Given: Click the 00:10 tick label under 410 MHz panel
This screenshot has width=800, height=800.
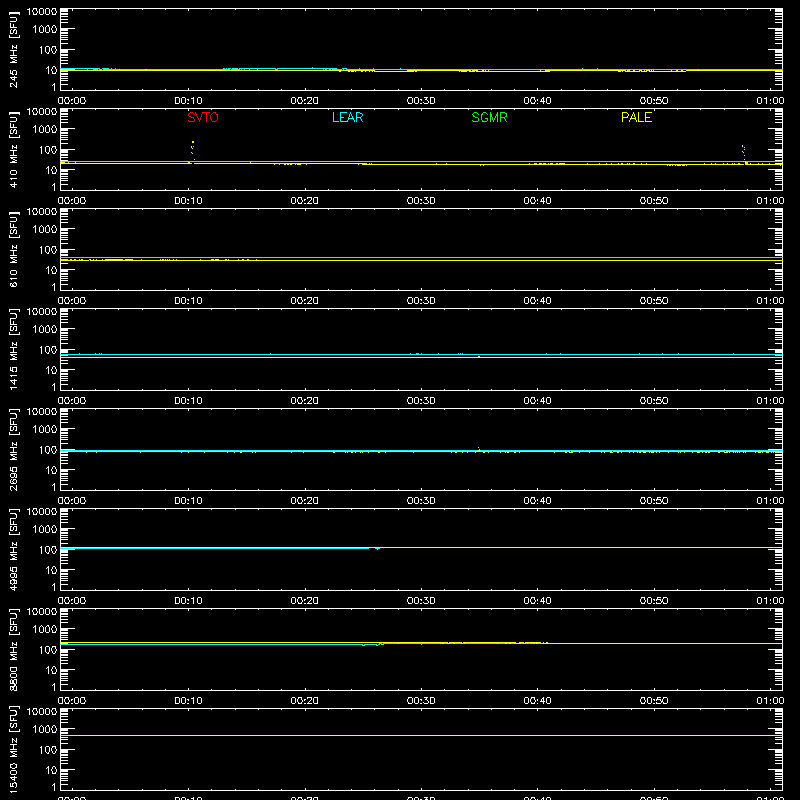Looking at the screenshot, I should pos(188,201).
